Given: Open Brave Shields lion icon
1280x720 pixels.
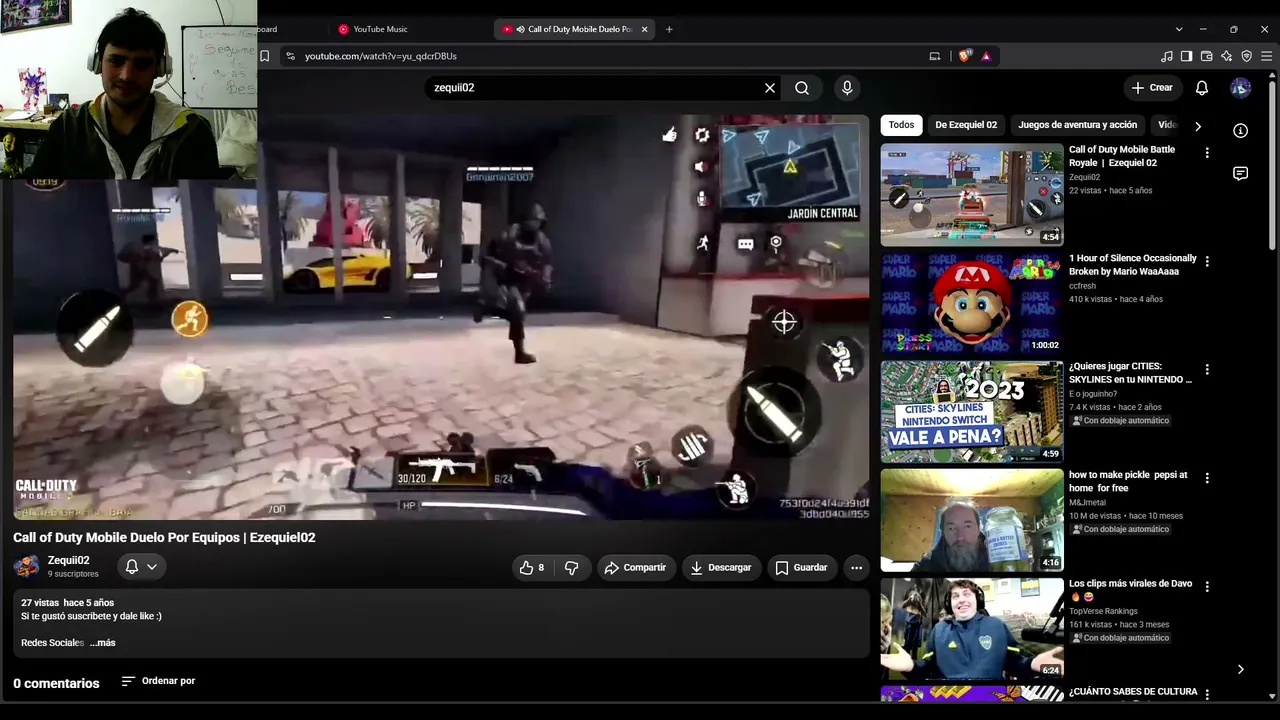Looking at the screenshot, I should [964, 56].
